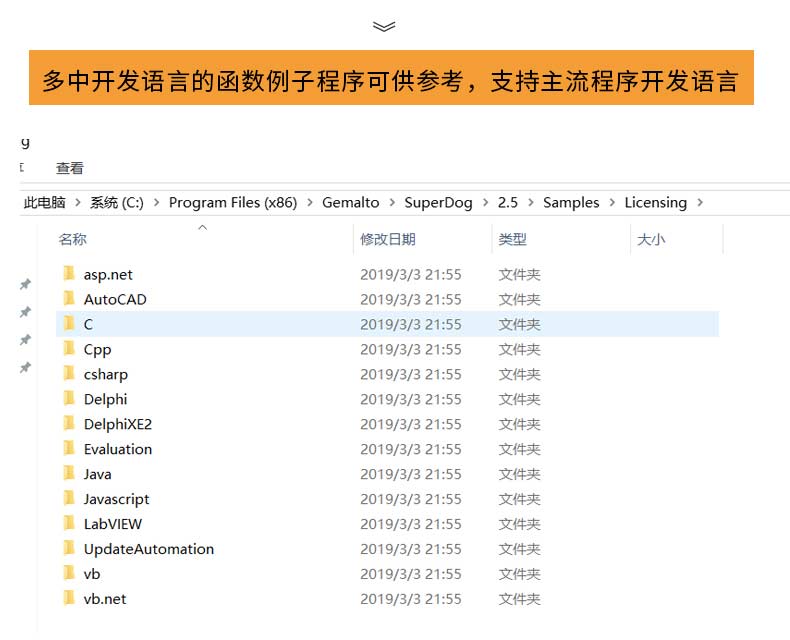Click the pin icon beside asp.net row
Viewport: 790px width, 640px height.
(x=25, y=284)
